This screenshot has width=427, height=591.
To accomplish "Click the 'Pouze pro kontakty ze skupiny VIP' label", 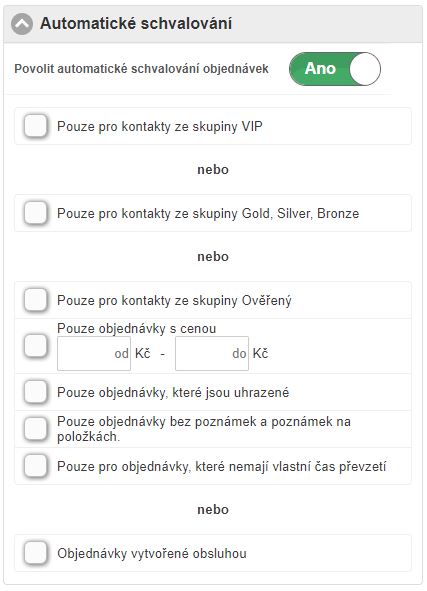I will point(160,127).
